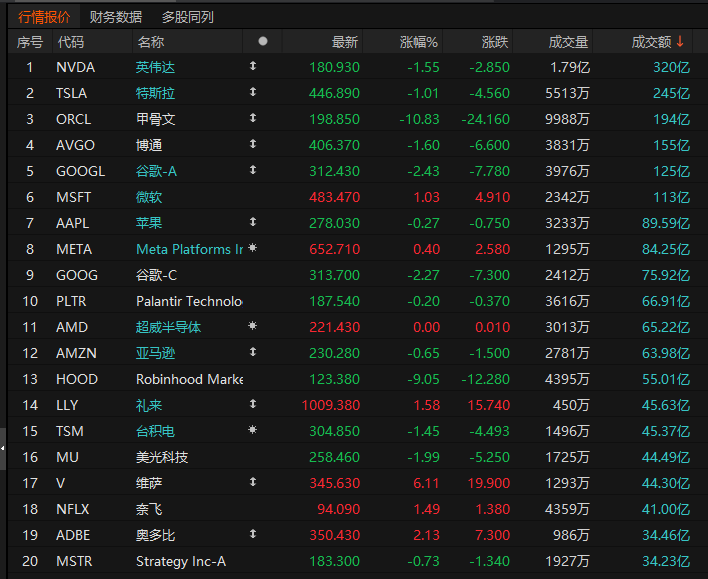Click the star marker icon in META row
Screen dimensions: 708x579
pos(253,247)
